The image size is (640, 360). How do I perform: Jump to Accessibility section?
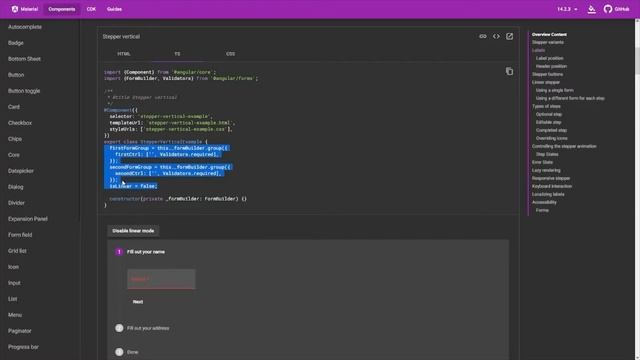(x=544, y=202)
